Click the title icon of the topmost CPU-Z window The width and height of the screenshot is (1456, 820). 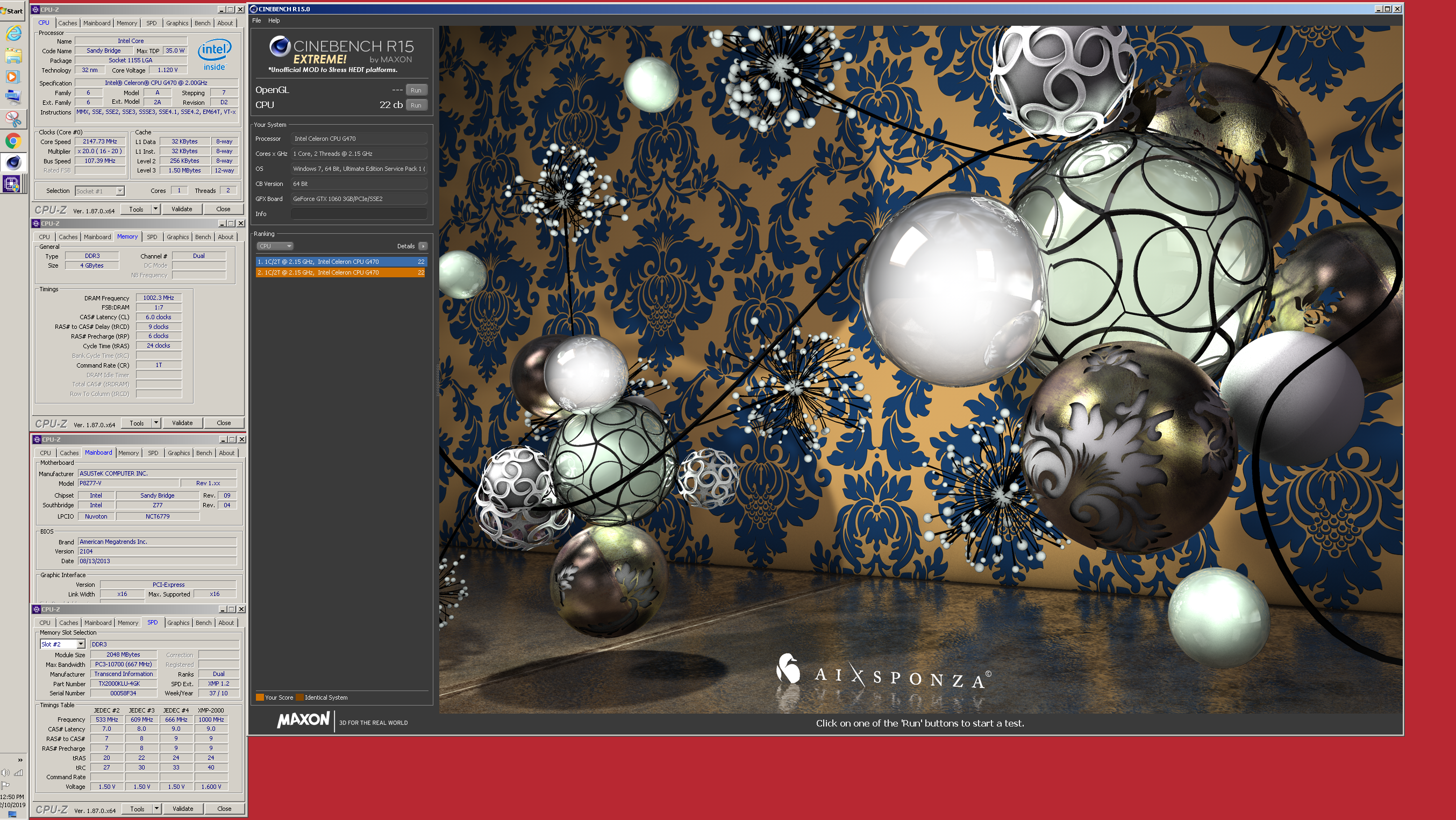click(35, 10)
